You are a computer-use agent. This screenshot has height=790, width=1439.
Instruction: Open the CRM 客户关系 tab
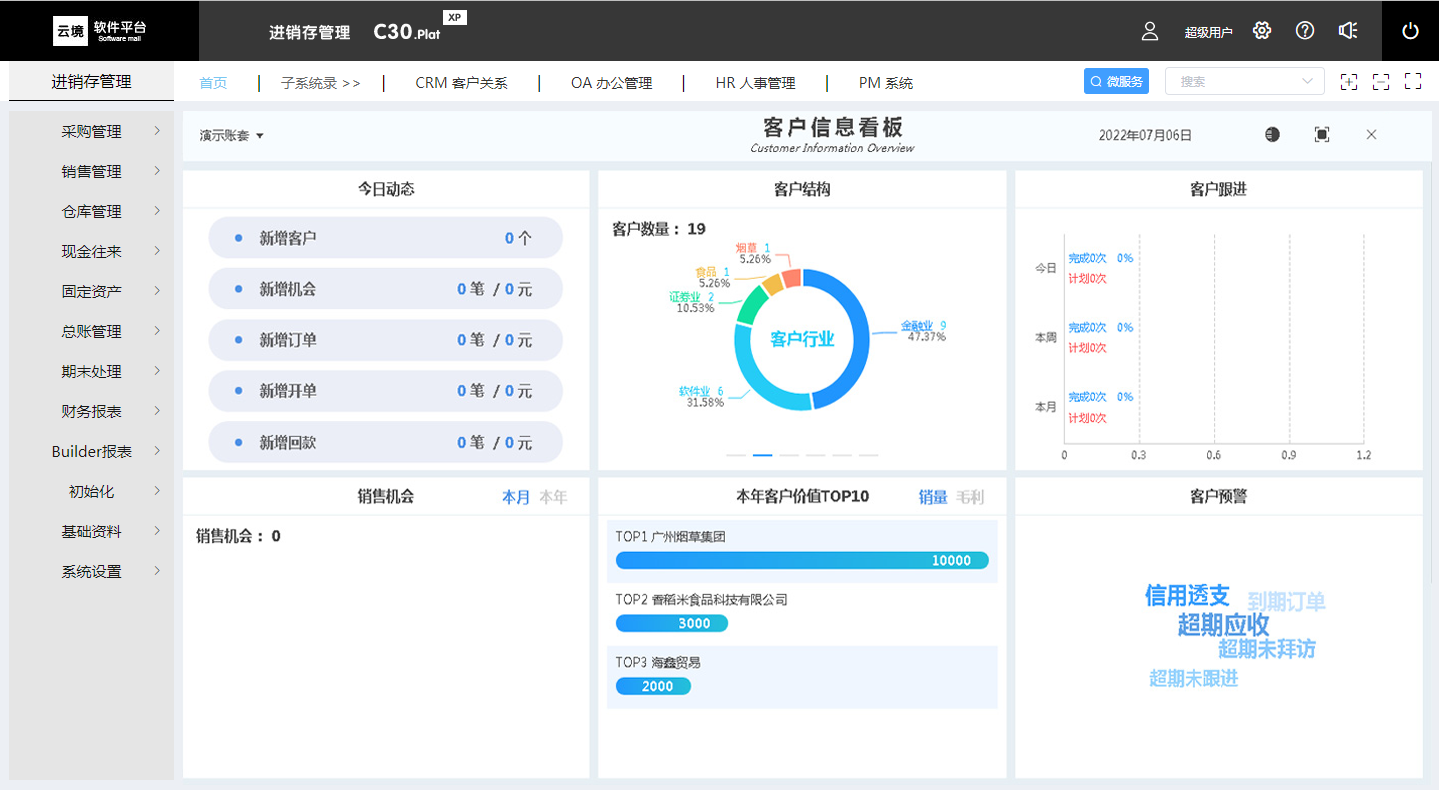(x=461, y=83)
